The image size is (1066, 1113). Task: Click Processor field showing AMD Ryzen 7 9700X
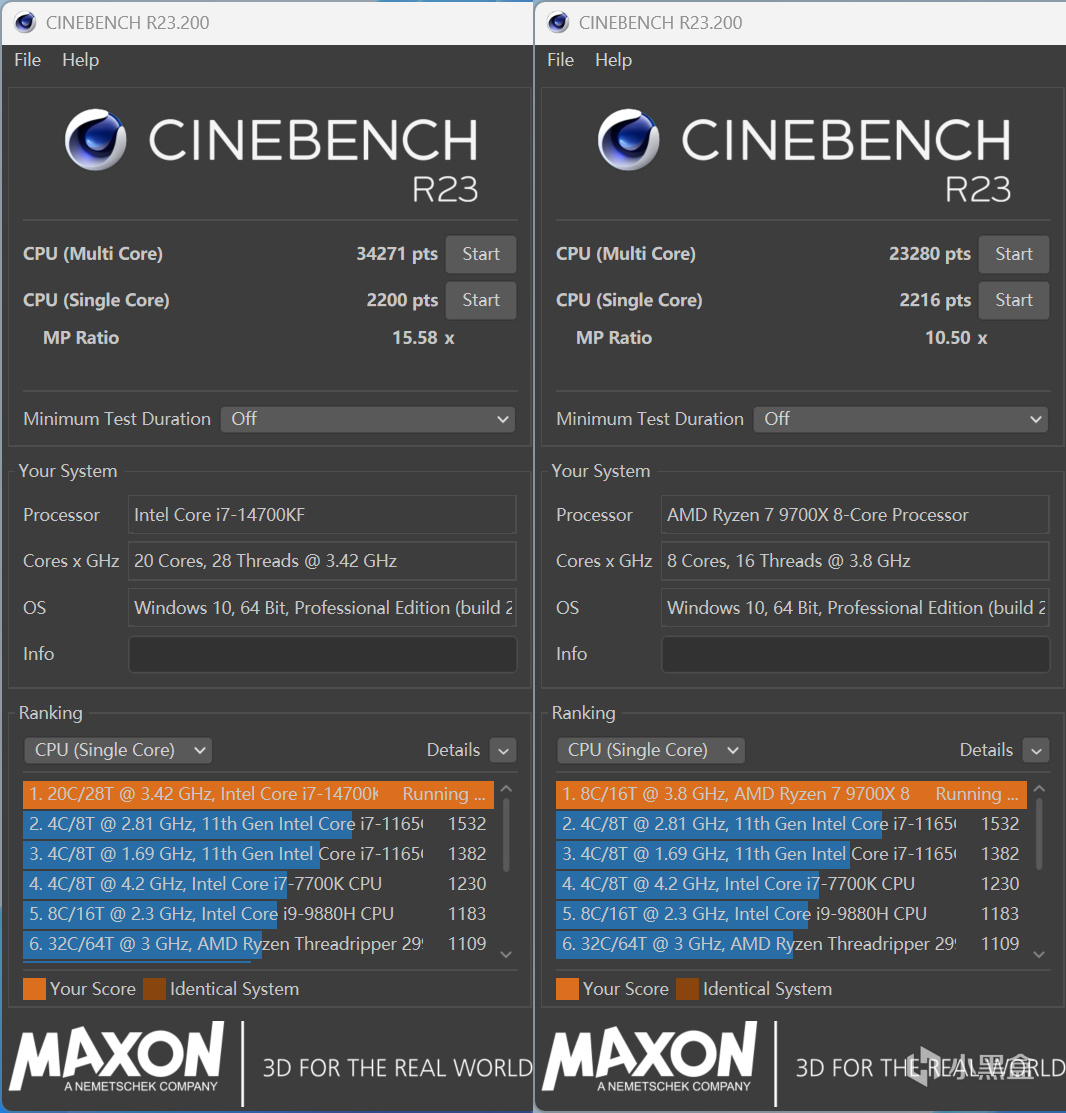tap(855, 515)
